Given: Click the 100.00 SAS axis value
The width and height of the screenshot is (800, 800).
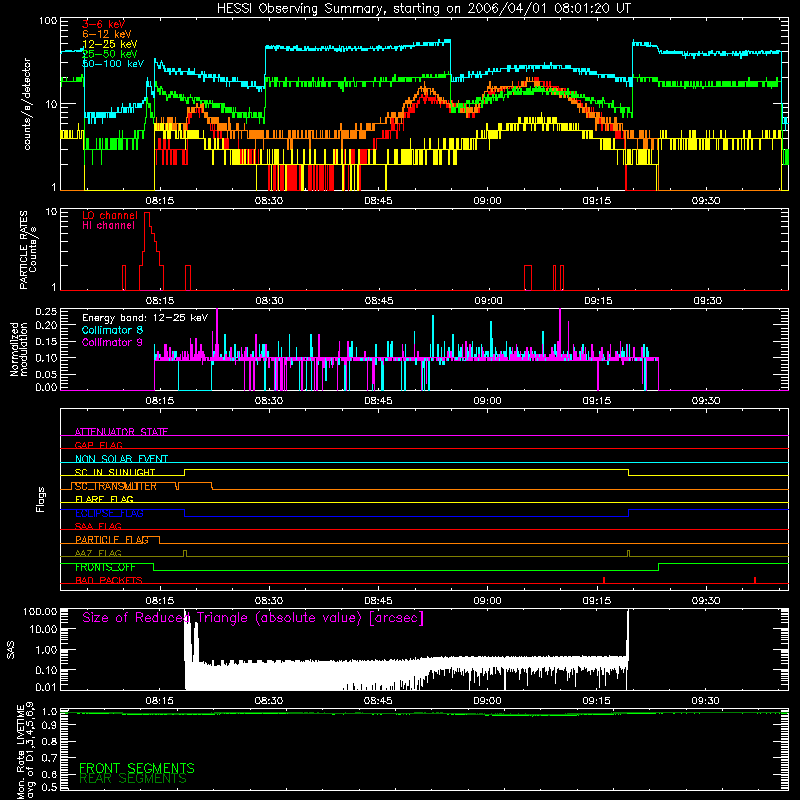Looking at the screenshot, I should point(40,611).
